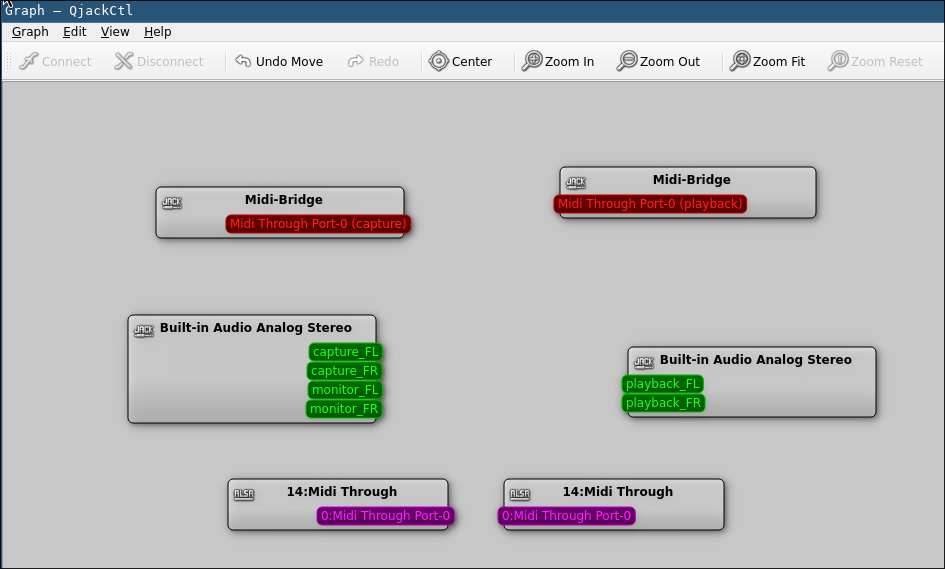Image resolution: width=945 pixels, height=569 pixels.
Task: Click ALSA icon on left 14:Midi Through node
Action: (x=244, y=494)
